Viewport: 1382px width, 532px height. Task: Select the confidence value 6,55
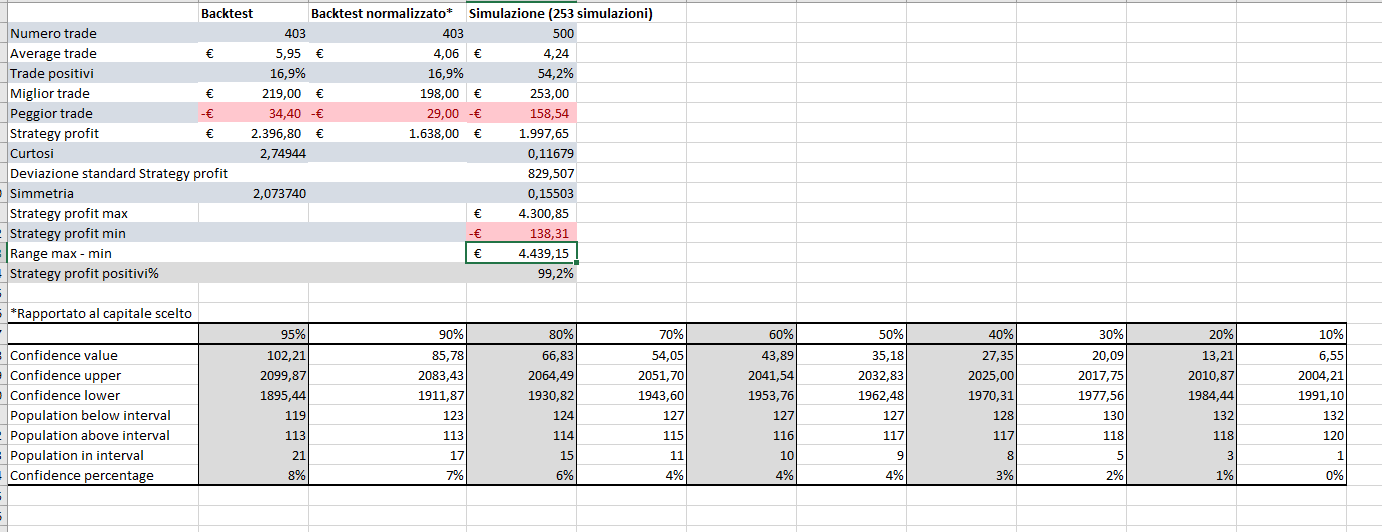click(x=1292, y=355)
